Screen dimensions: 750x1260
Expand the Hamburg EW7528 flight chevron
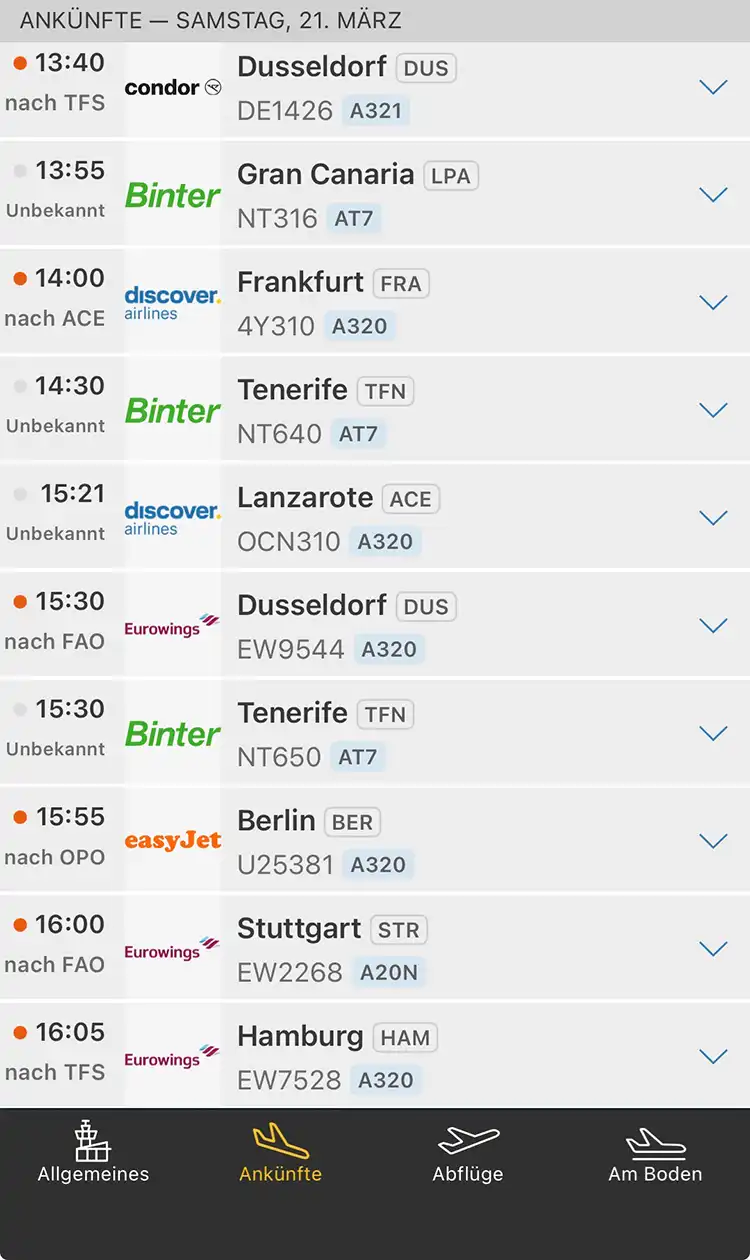[x=713, y=1056]
